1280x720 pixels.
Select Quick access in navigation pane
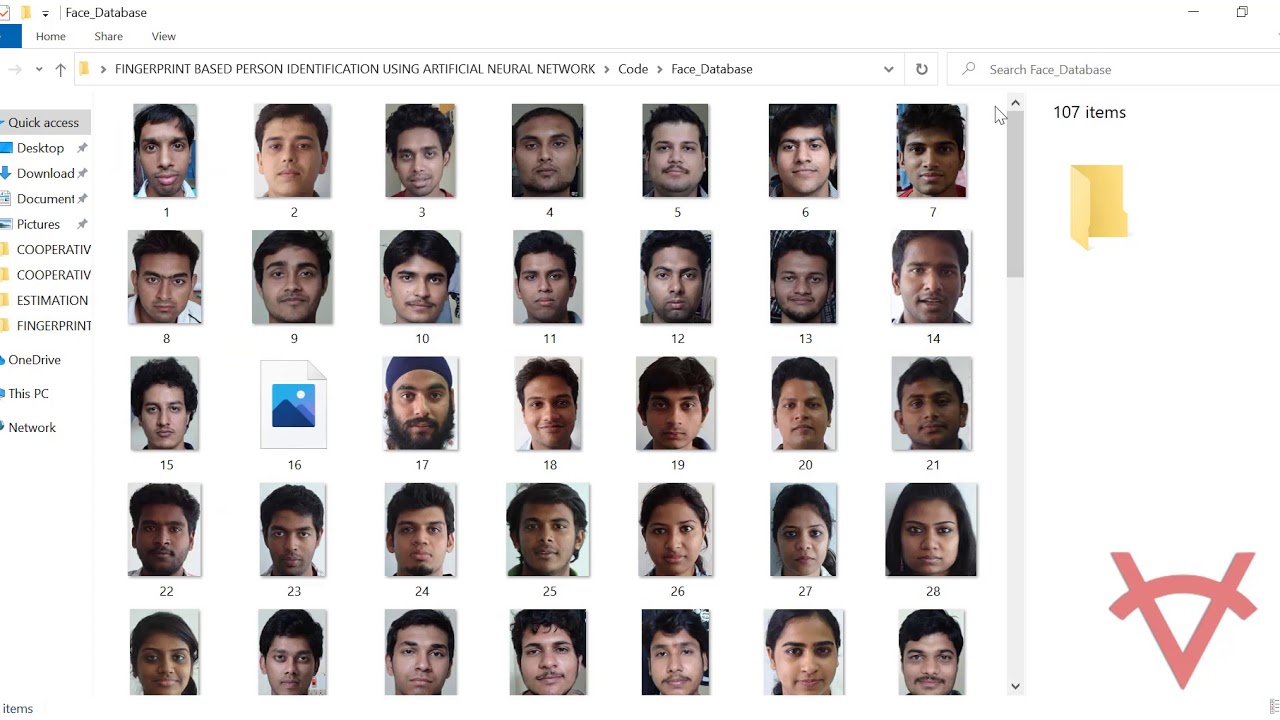[44, 122]
